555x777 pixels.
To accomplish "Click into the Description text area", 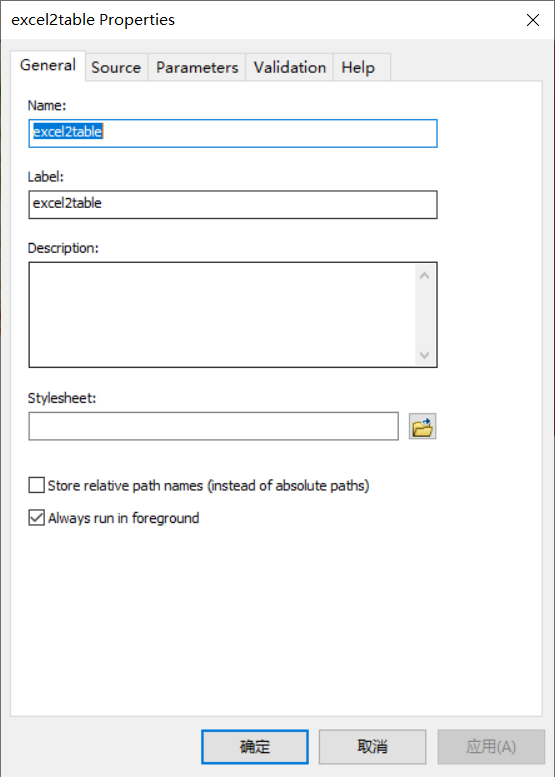I will [222, 315].
